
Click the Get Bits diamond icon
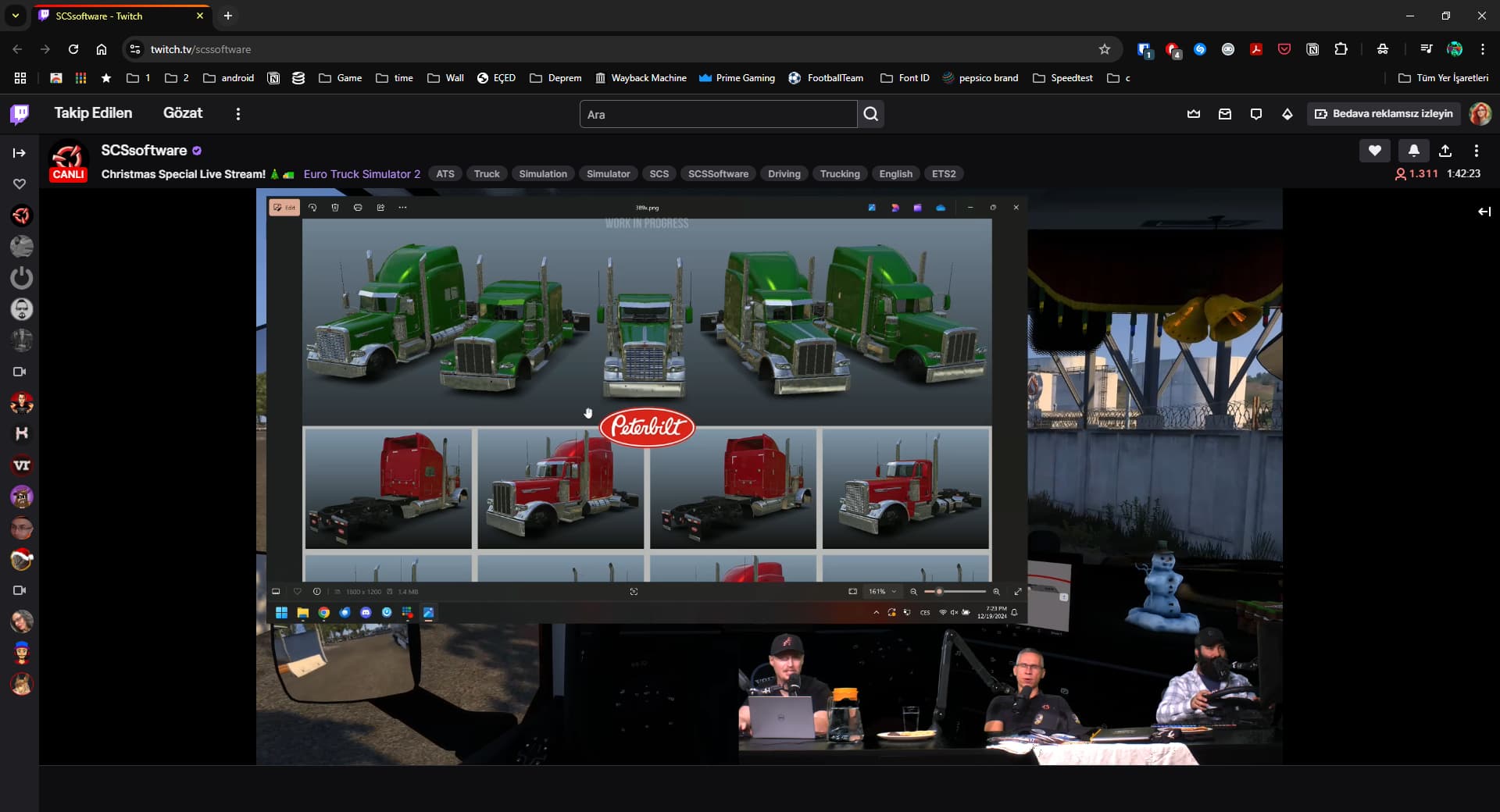1287,114
